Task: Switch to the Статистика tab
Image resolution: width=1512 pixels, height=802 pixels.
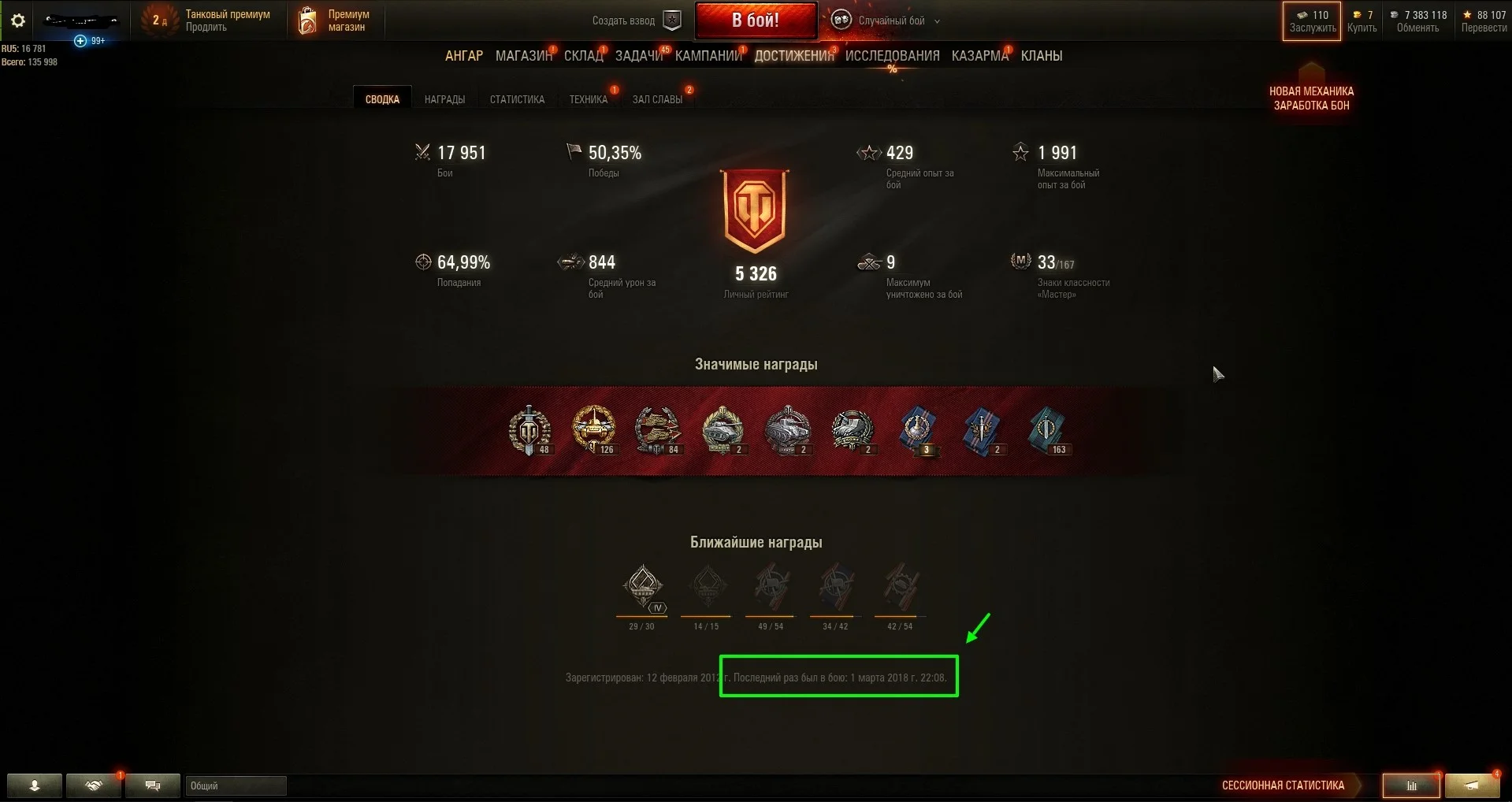Action: [x=517, y=99]
